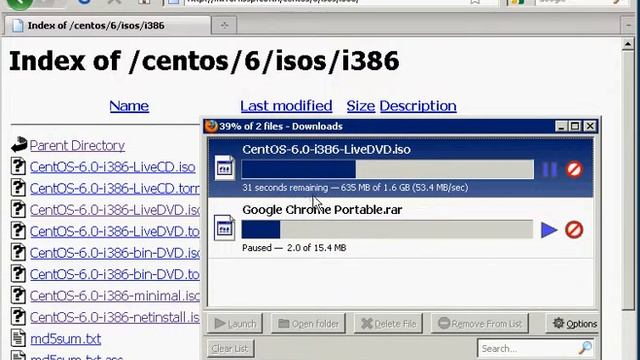The height and width of the screenshot is (360, 640).
Task: Click the magnifier icon in search box
Action: [585, 348]
